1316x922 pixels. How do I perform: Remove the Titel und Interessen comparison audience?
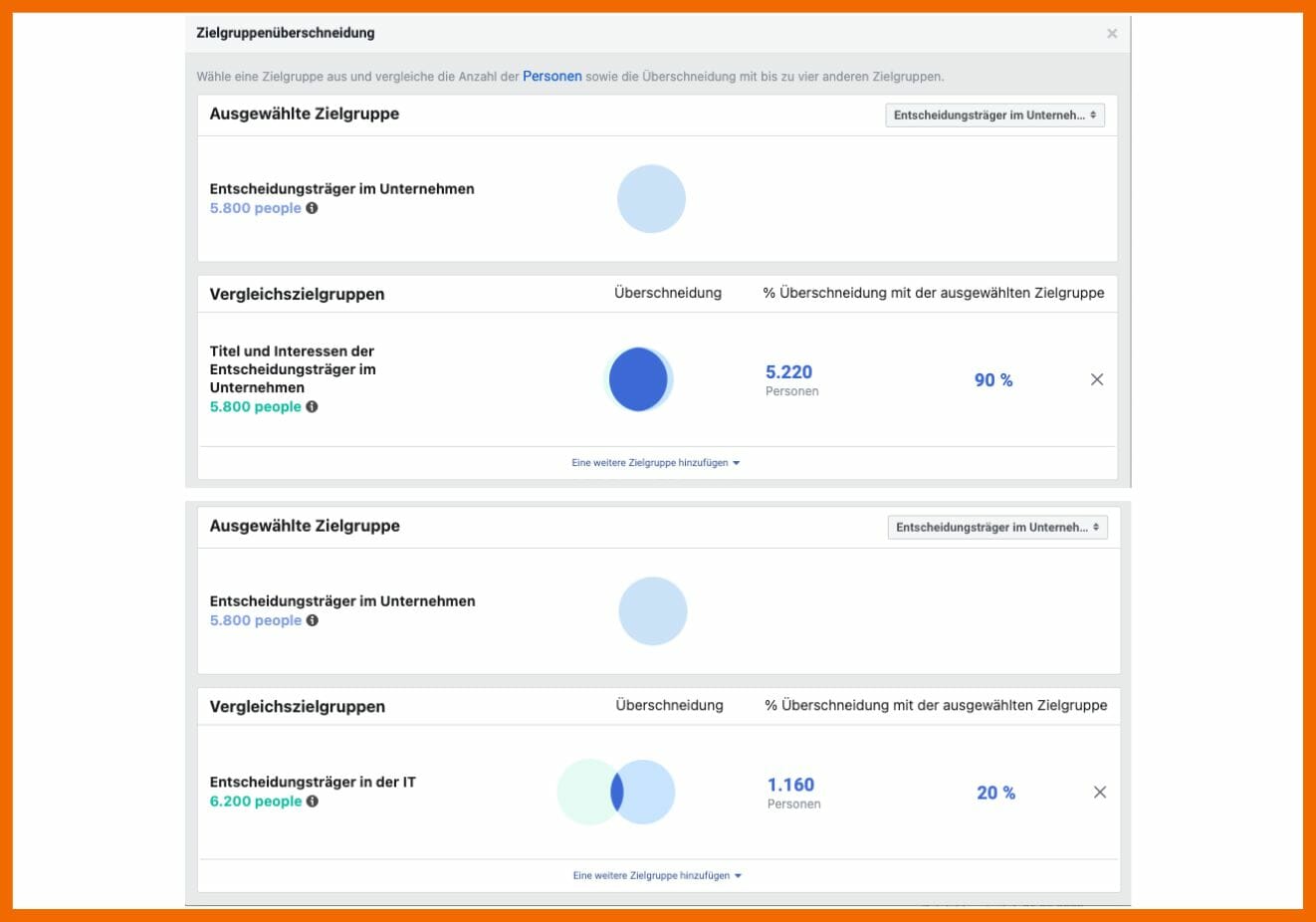1097,379
